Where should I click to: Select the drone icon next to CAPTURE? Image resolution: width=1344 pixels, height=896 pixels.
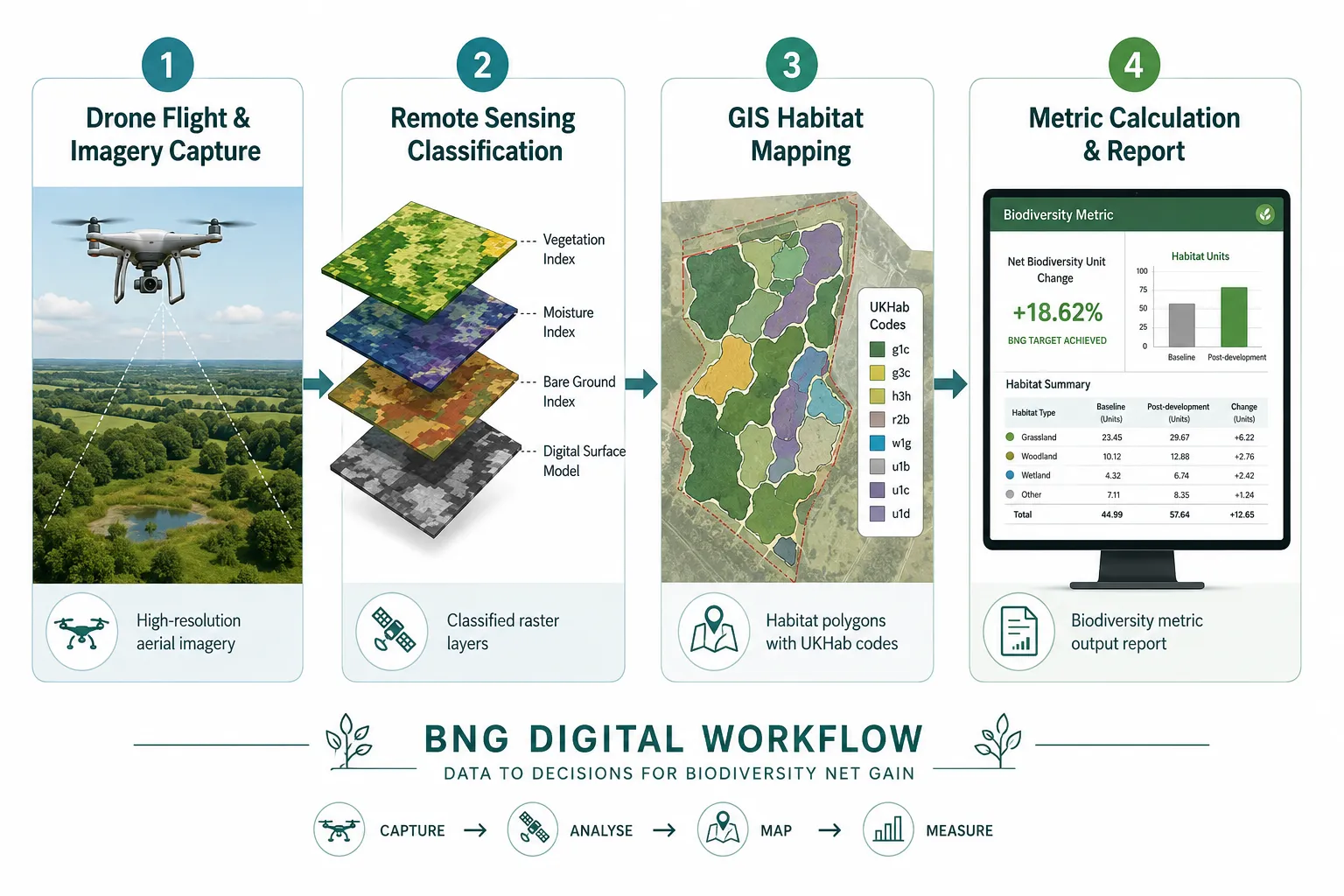(x=339, y=829)
